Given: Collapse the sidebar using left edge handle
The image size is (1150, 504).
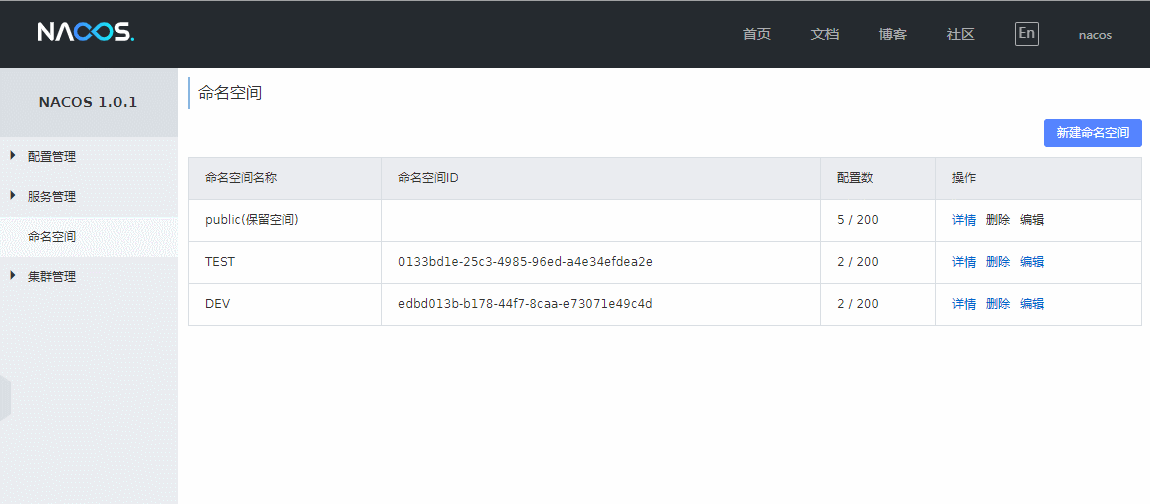Looking at the screenshot, I should (x=5, y=397).
